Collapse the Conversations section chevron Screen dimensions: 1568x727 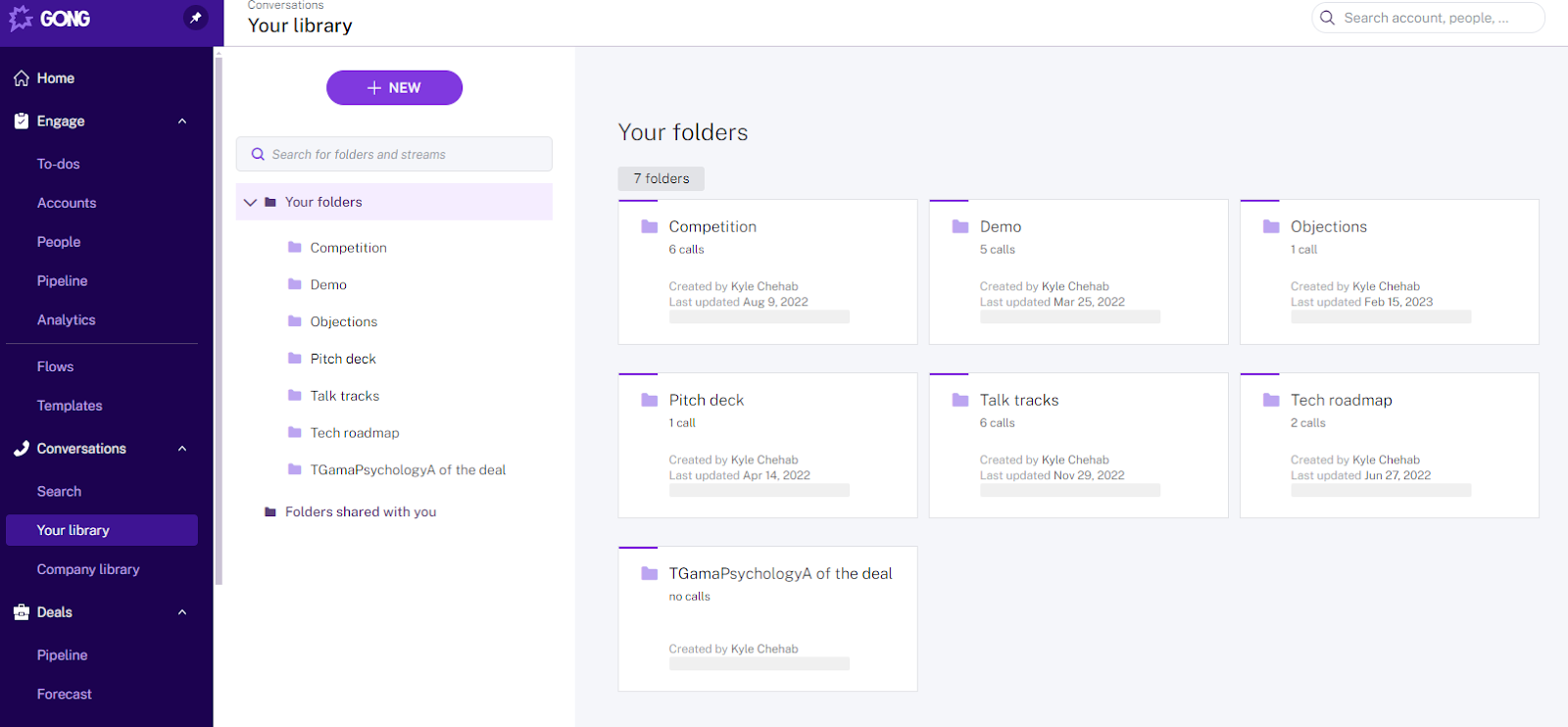[x=182, y=449]
